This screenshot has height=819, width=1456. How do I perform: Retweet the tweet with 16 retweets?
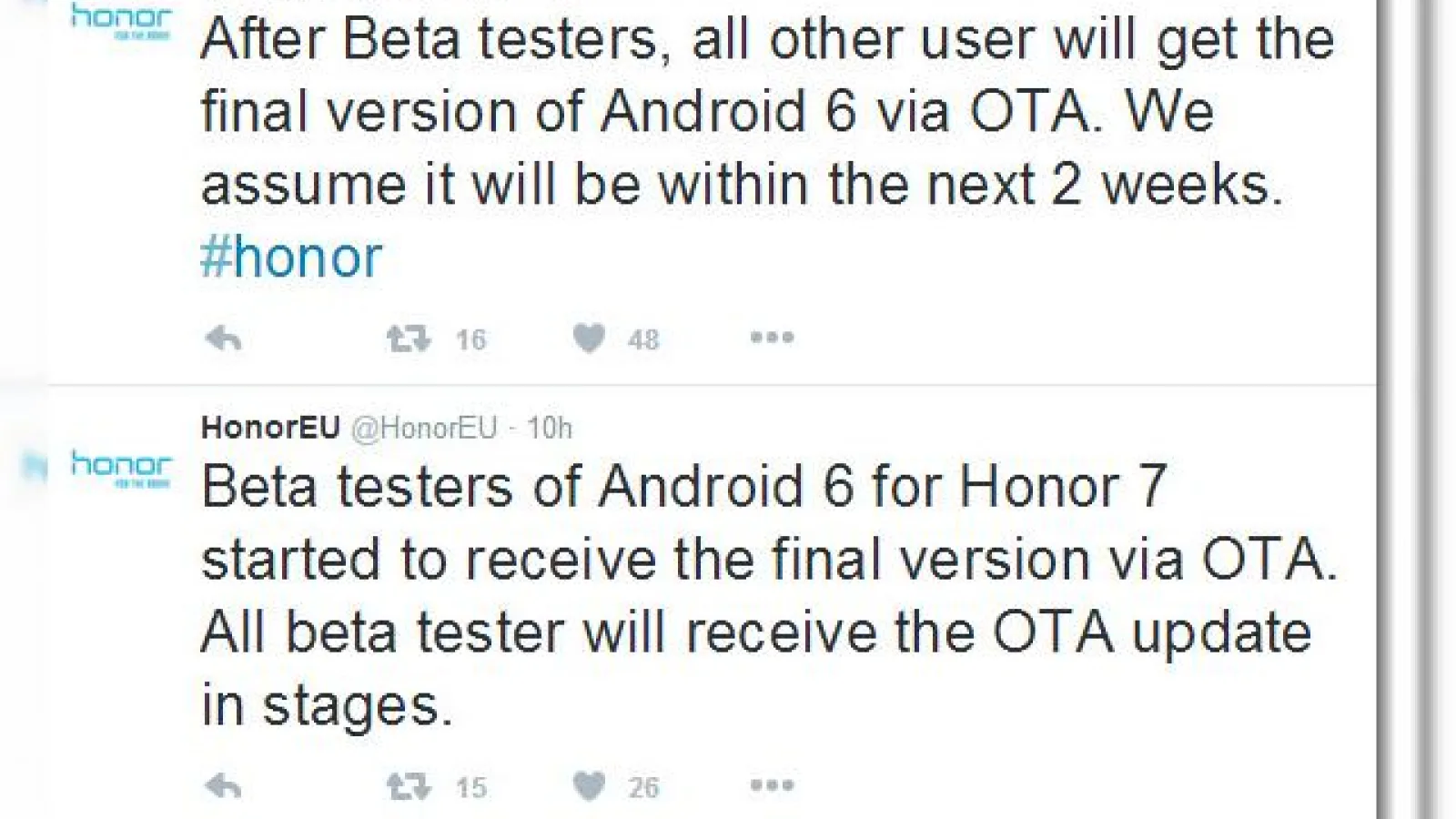tap(408, 339)
